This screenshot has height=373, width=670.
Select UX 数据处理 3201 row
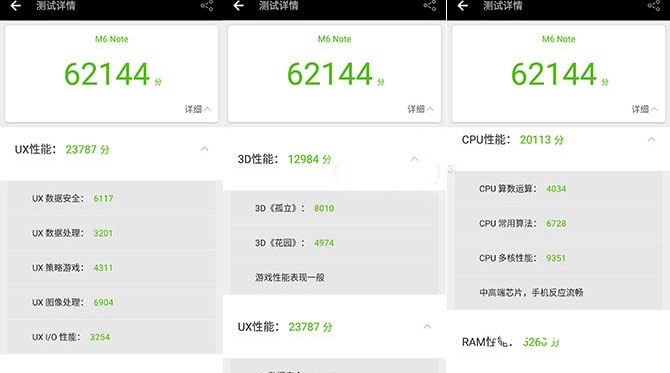pyautogui.click(x=112, y=233)
